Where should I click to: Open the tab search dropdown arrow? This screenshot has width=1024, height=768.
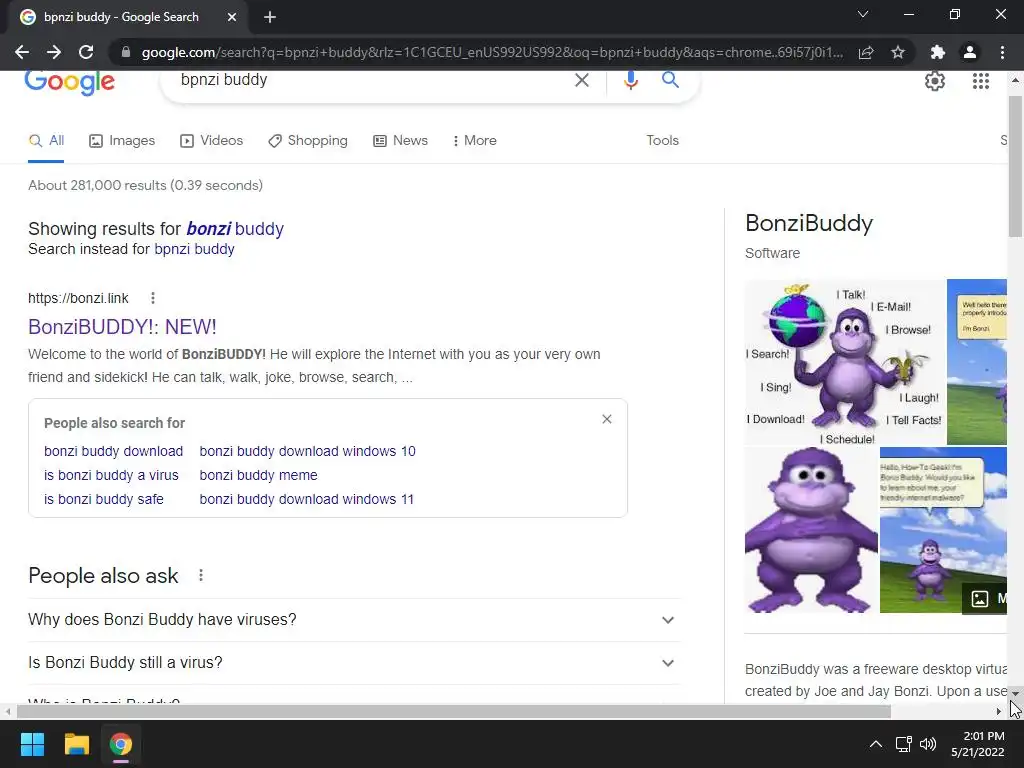pos(863,14)
